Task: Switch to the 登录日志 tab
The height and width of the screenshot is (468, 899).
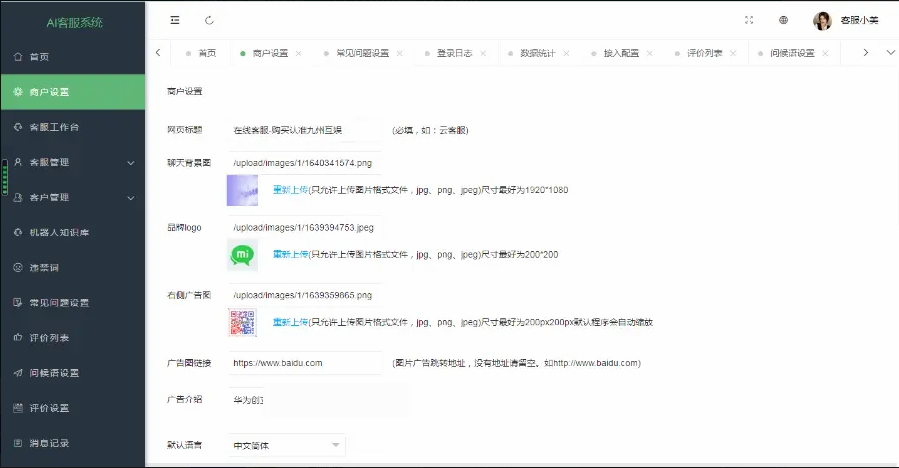Action: [454, 53]
